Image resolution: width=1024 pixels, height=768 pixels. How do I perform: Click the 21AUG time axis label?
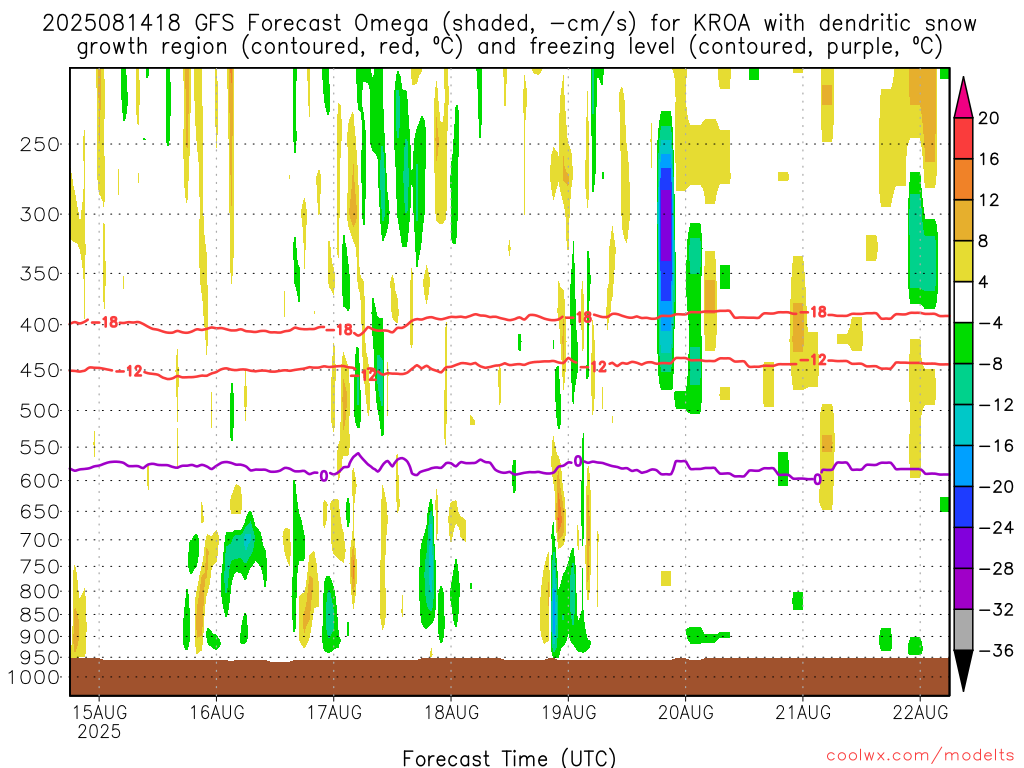tap(803, 712)
